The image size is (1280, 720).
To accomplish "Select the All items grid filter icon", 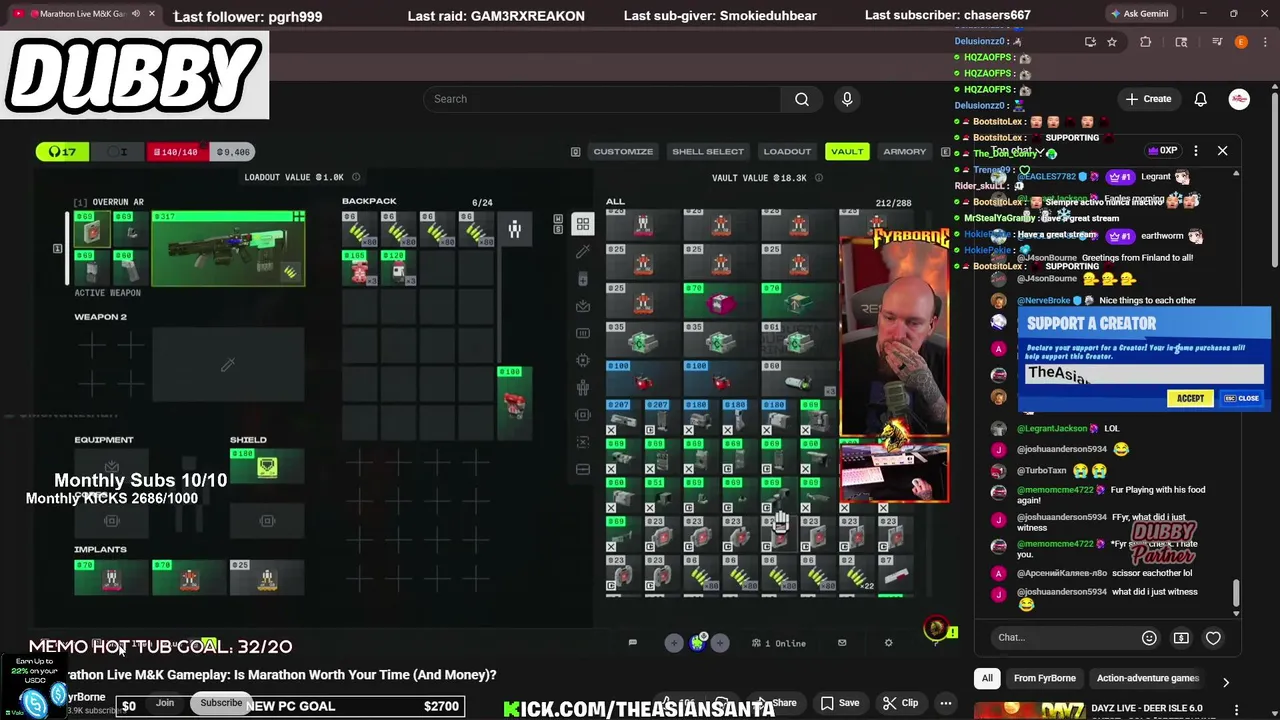I will tap(583, 224).
